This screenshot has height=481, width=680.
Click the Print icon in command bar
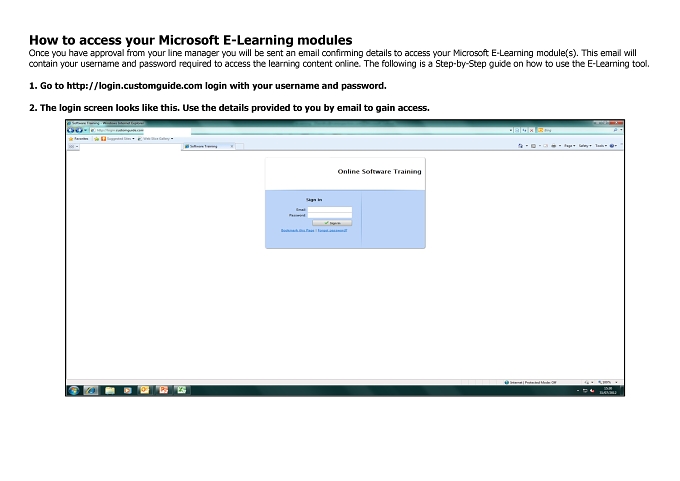pyautogui.click(x=553, y=146)
